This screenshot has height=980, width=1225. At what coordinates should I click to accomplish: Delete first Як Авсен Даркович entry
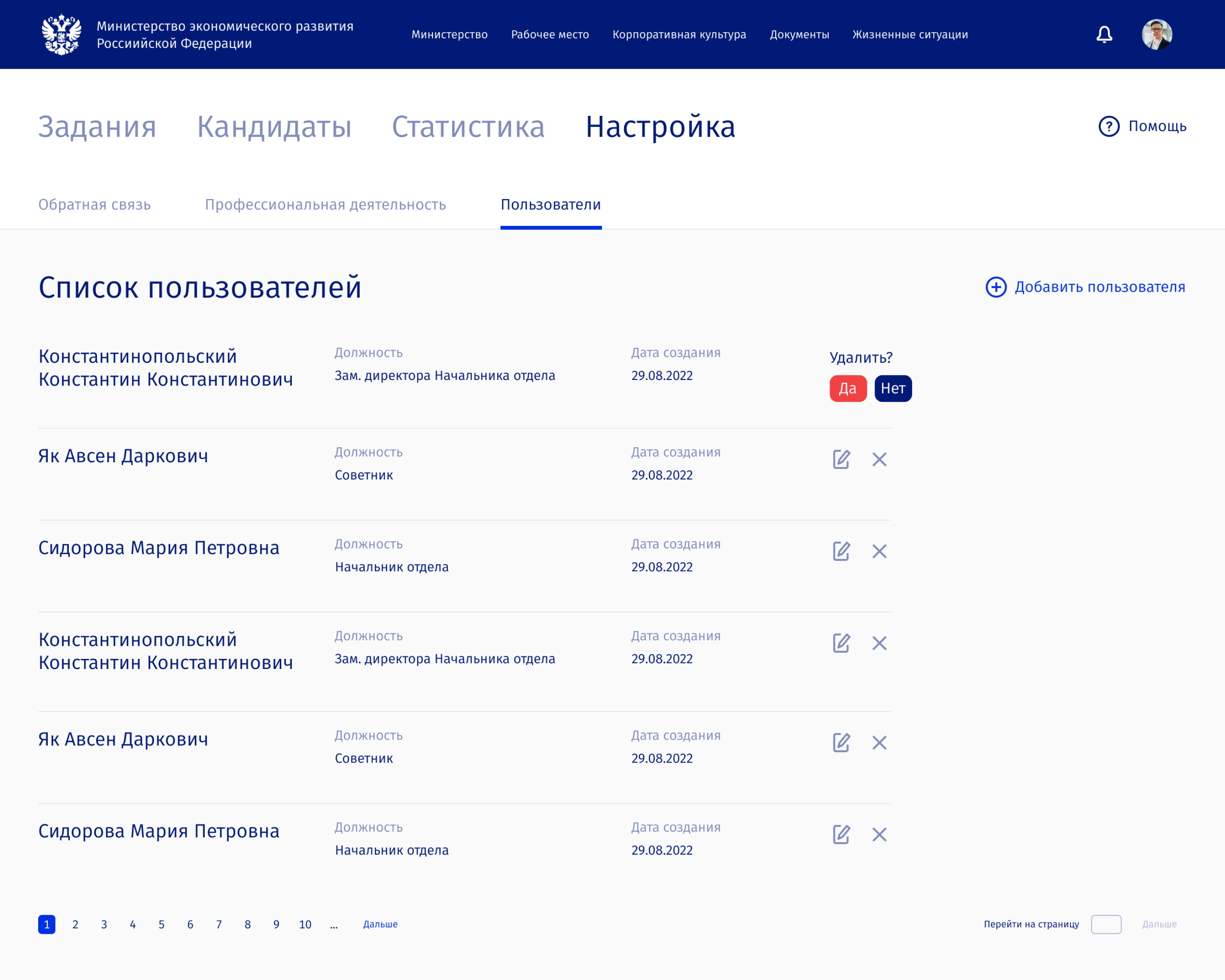[x=879, y=459]
